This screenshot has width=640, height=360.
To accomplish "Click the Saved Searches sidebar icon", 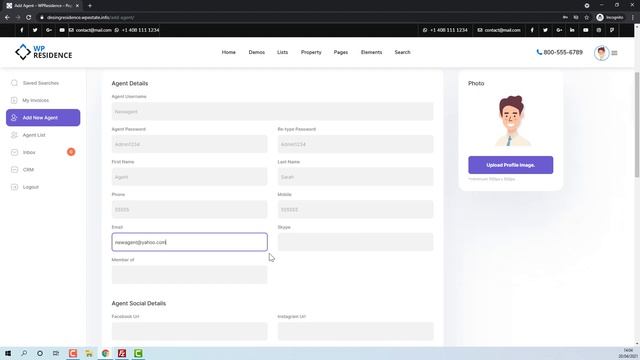I will tap(14, 83).
